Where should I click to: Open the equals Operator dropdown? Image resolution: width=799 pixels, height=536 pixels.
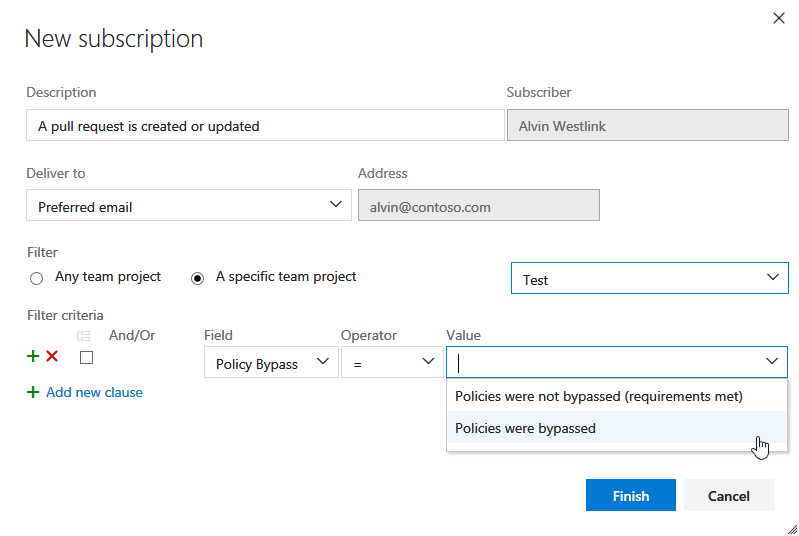point(390,363)
